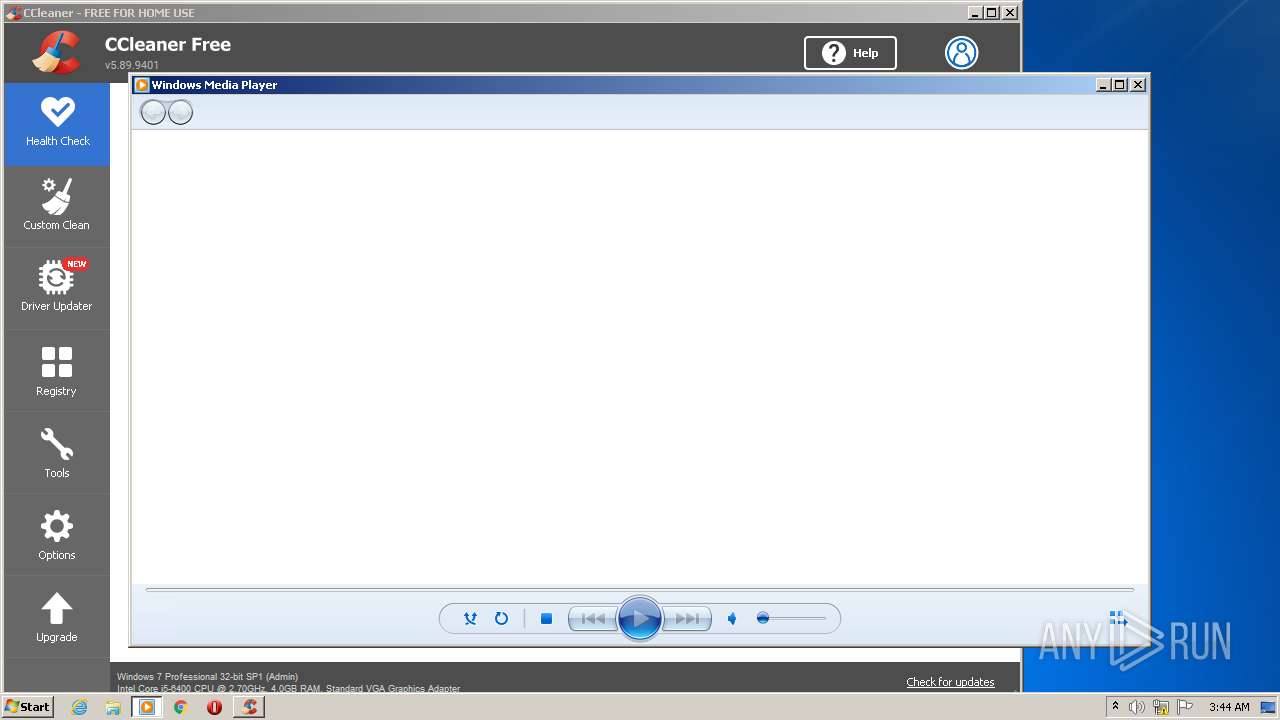Viewport: 1280px width, 720px height.
Task: Click the taskbar clock showing 3:44 AM
Action: (x=1229, y=707)
